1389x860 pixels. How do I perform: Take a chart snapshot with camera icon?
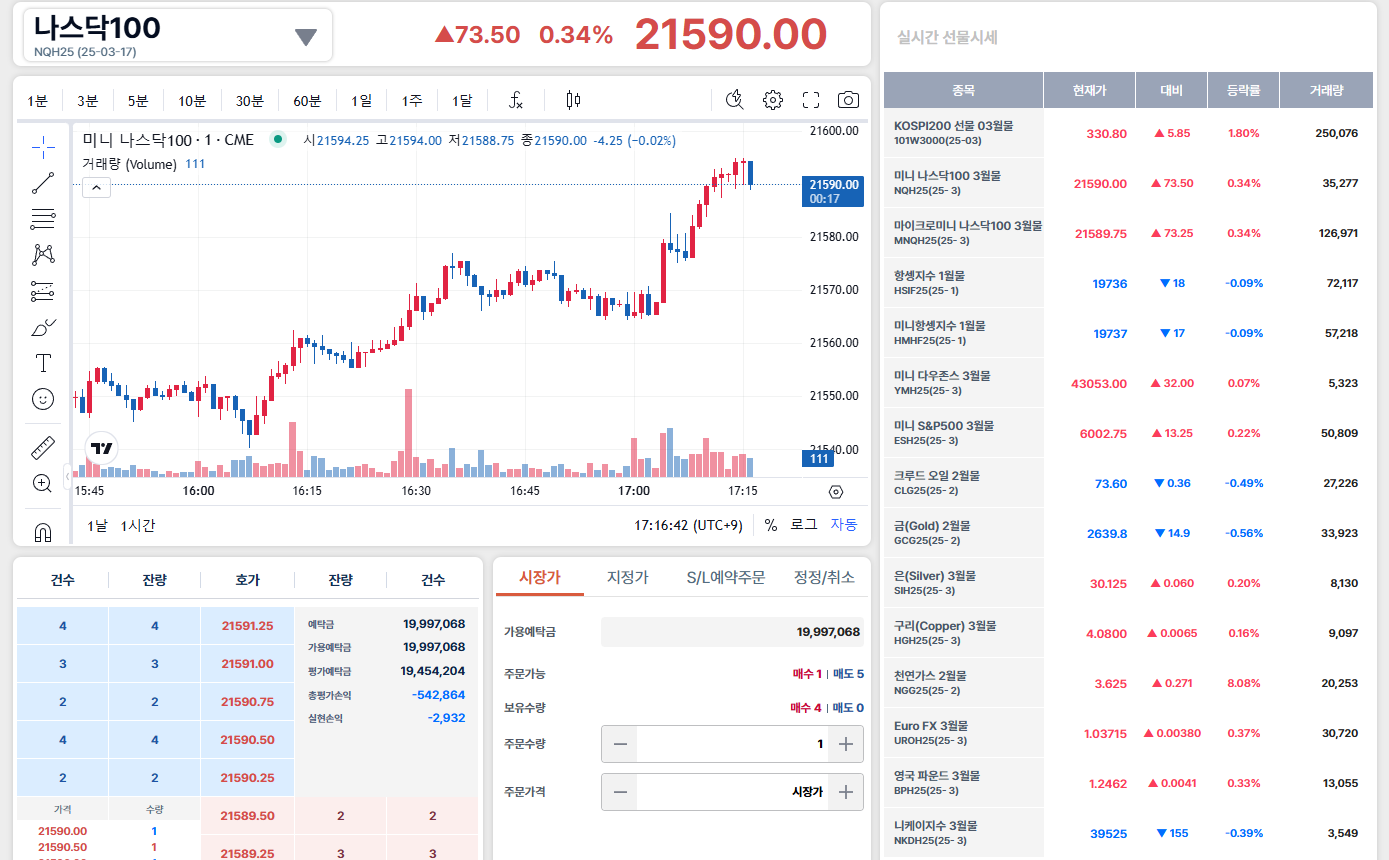(848, 100)
